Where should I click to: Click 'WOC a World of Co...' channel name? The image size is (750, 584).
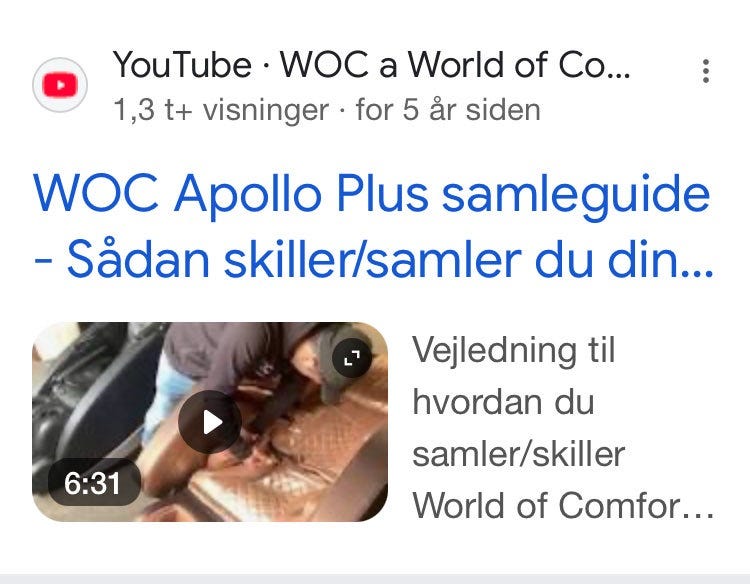point(455,65)
